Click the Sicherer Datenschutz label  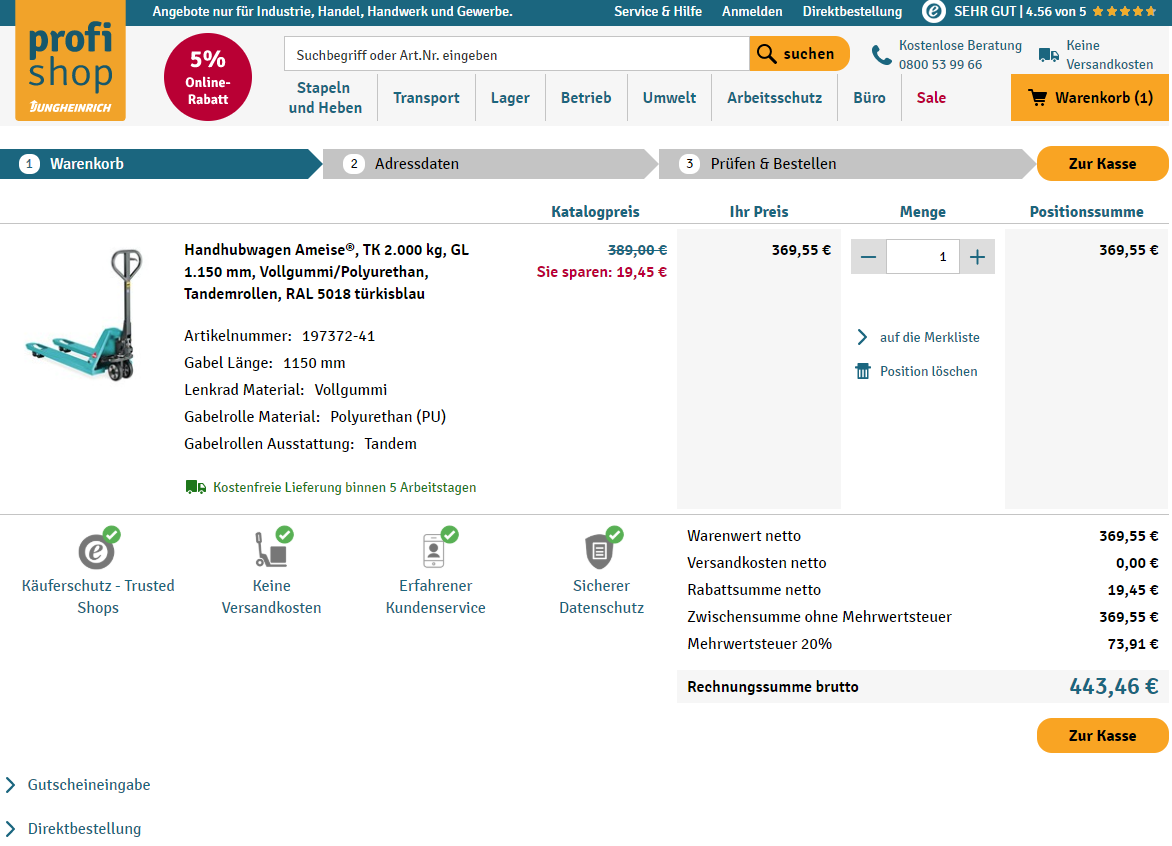(x=602, y=596)
